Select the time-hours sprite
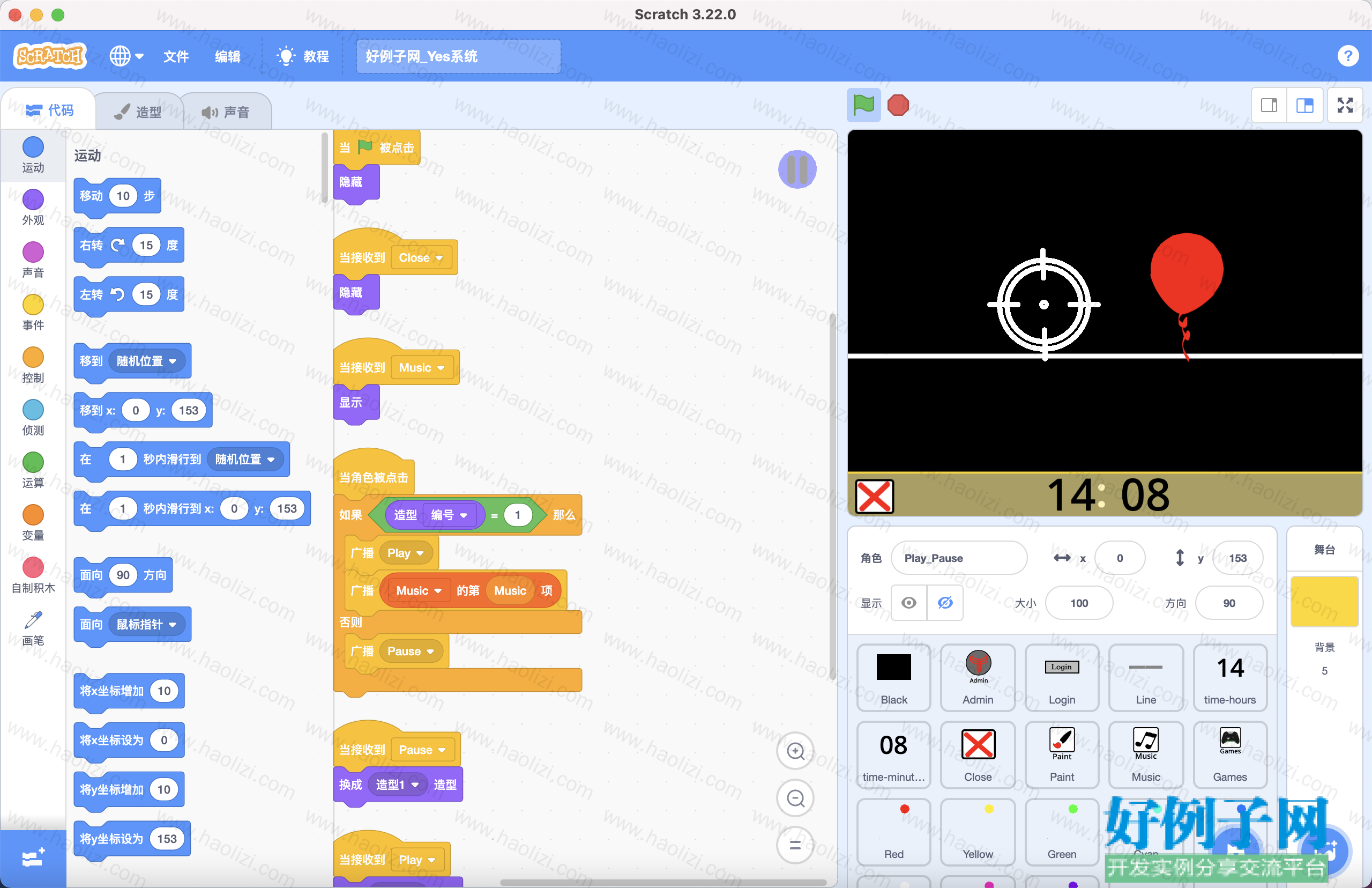The width and height of the screenshot is (1372, 888). [x=1229, y=678]
